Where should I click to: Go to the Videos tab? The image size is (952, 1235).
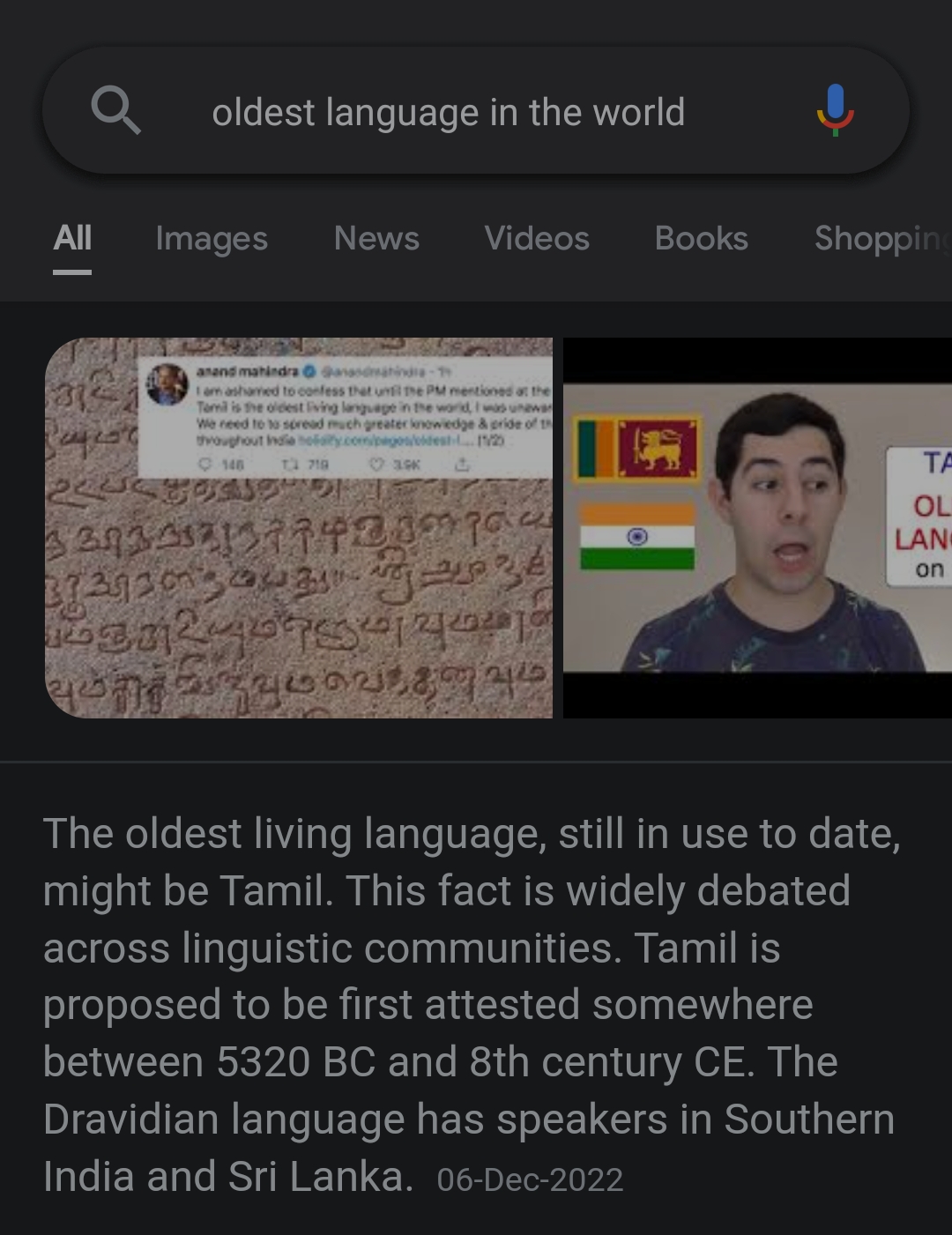(537, 238)
